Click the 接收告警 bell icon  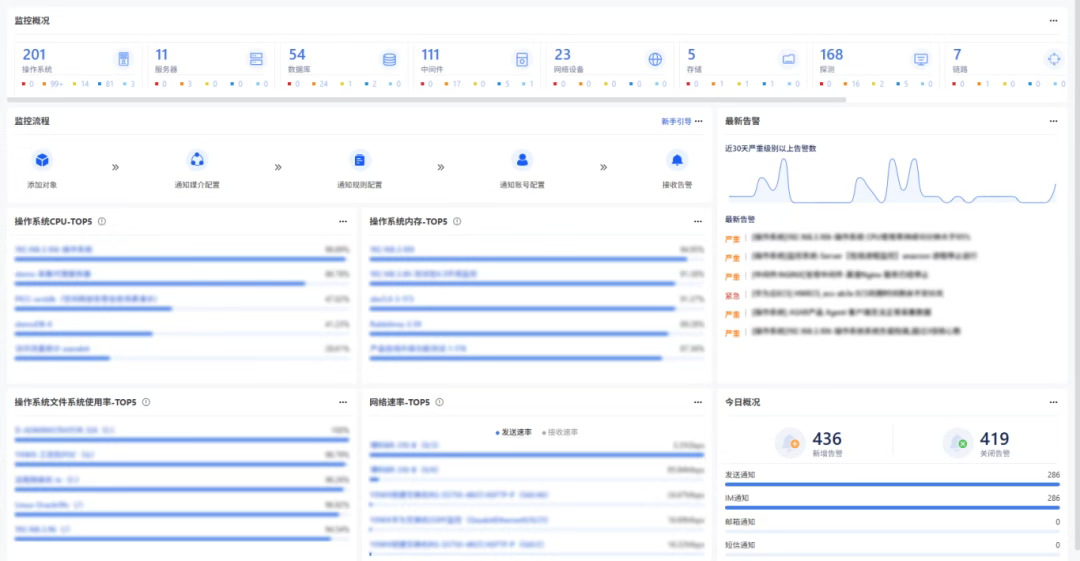click(x=677, y=160)
